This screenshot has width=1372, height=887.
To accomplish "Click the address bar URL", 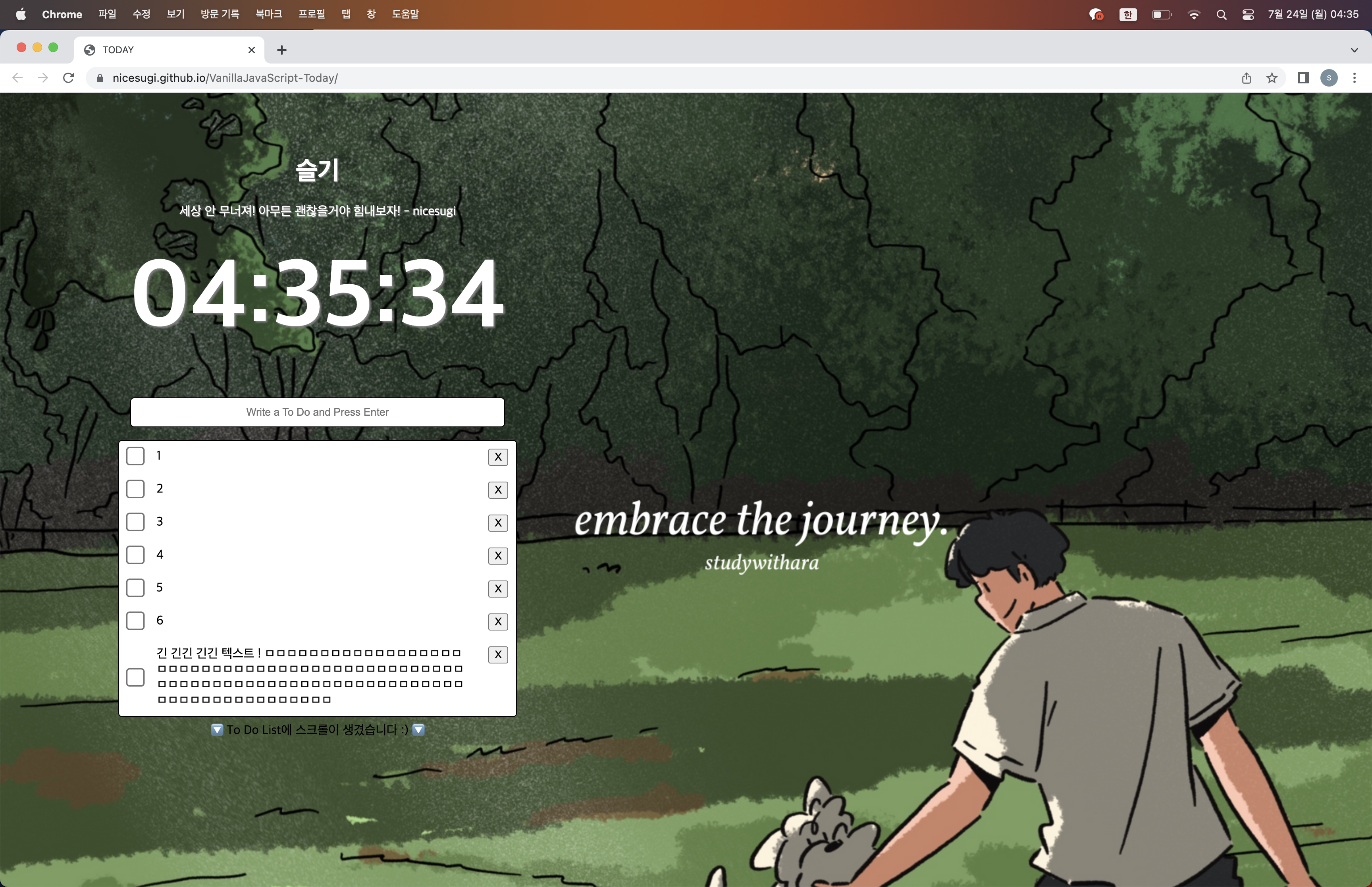I will 225,78.
